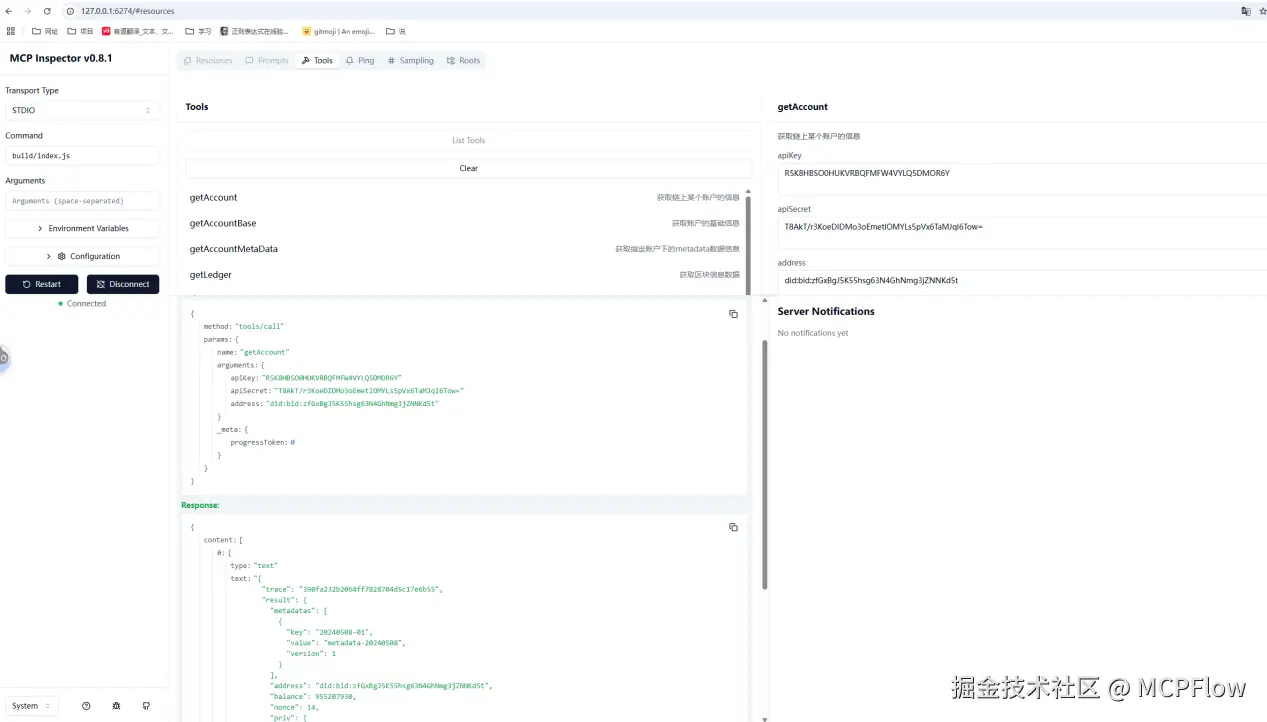The height and width of the screenshot is (722, 1267).
Task: Click the "tools/call" method value
Action: pos(261,327)
